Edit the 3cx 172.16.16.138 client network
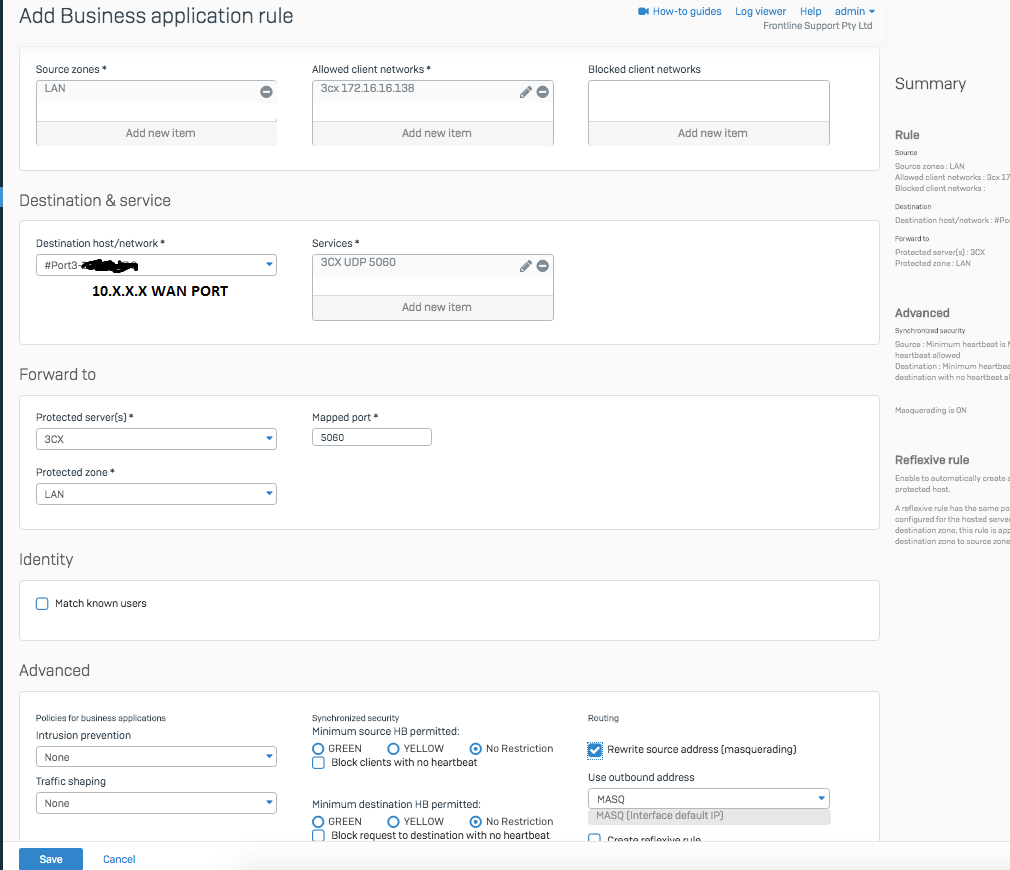The image size is (1010, 870). coord(526,92)
